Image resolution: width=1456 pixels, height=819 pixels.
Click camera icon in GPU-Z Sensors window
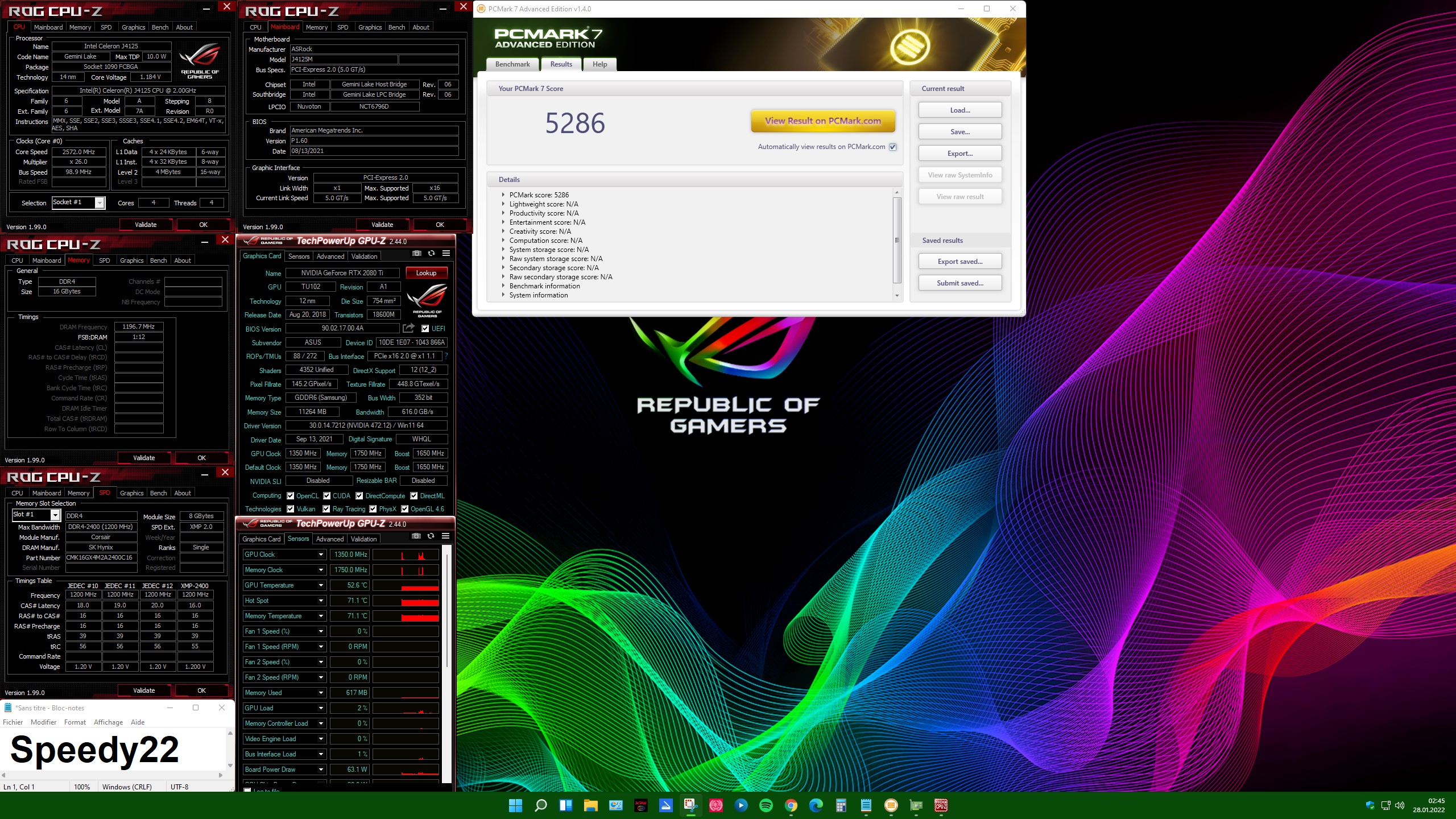pos(416,536)
